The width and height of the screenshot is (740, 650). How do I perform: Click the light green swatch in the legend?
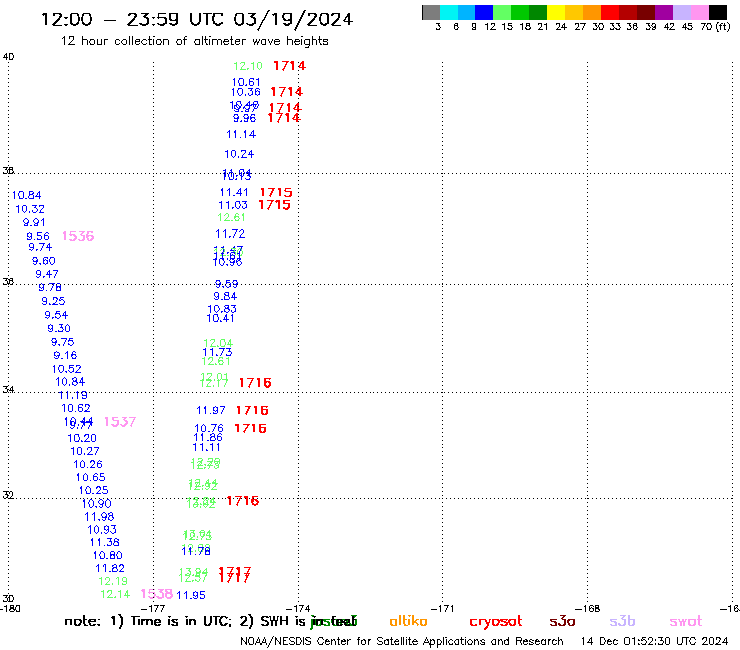[502, 12]
